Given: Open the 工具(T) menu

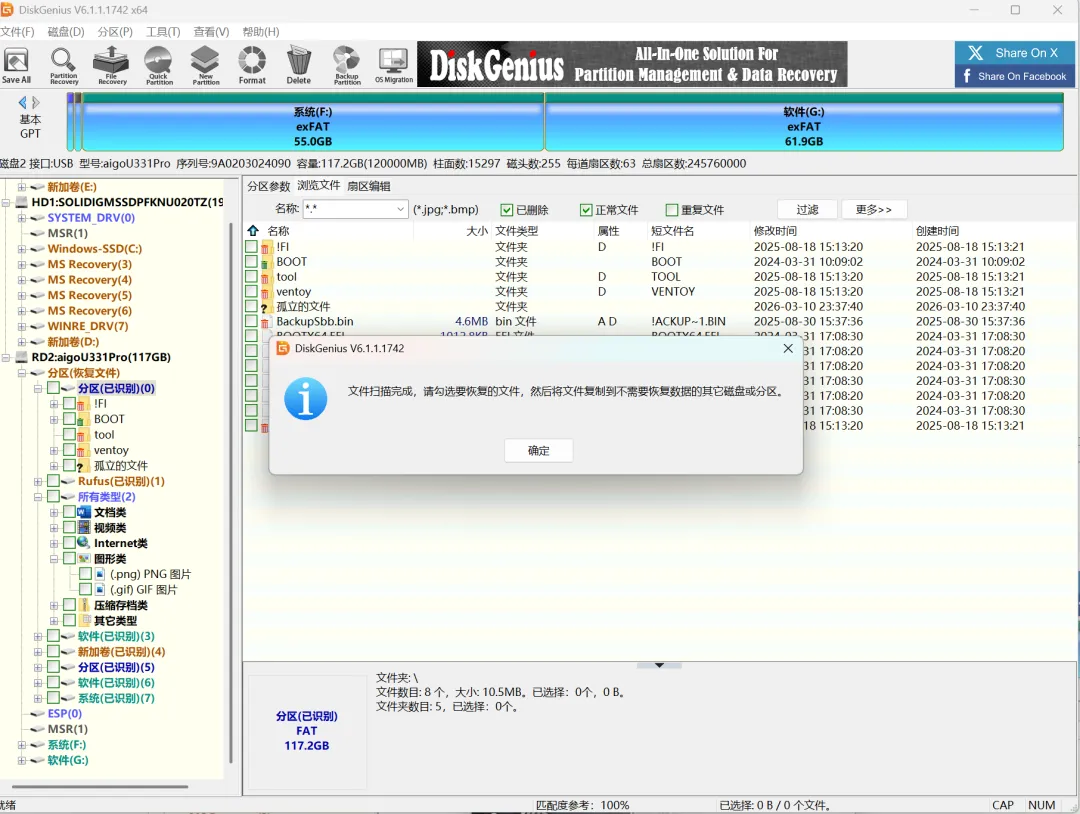Looking at the screenshot, I should (x=163, y=32).
